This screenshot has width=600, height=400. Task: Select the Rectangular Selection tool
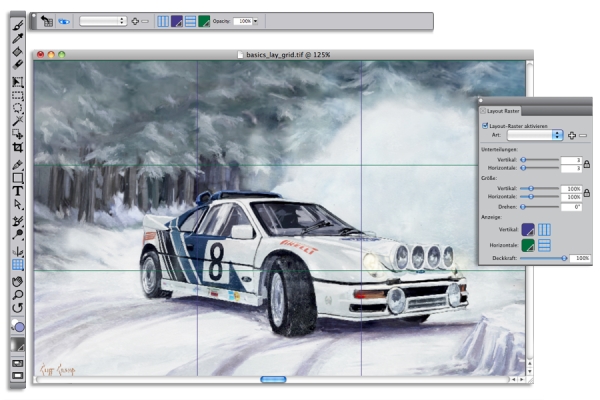(x=18, y=95)
